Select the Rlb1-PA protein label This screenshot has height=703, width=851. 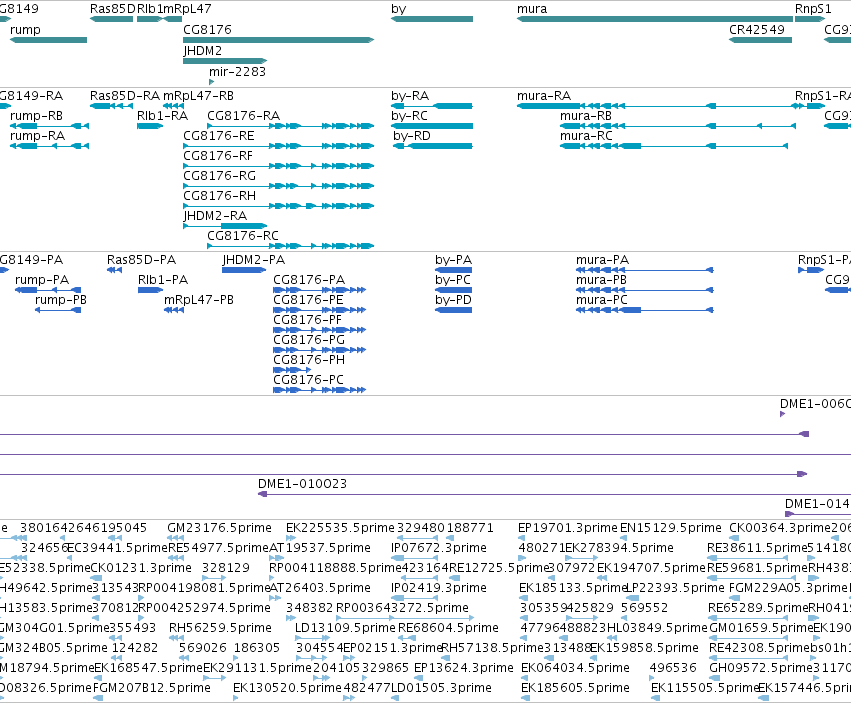[x=163, y=280]
